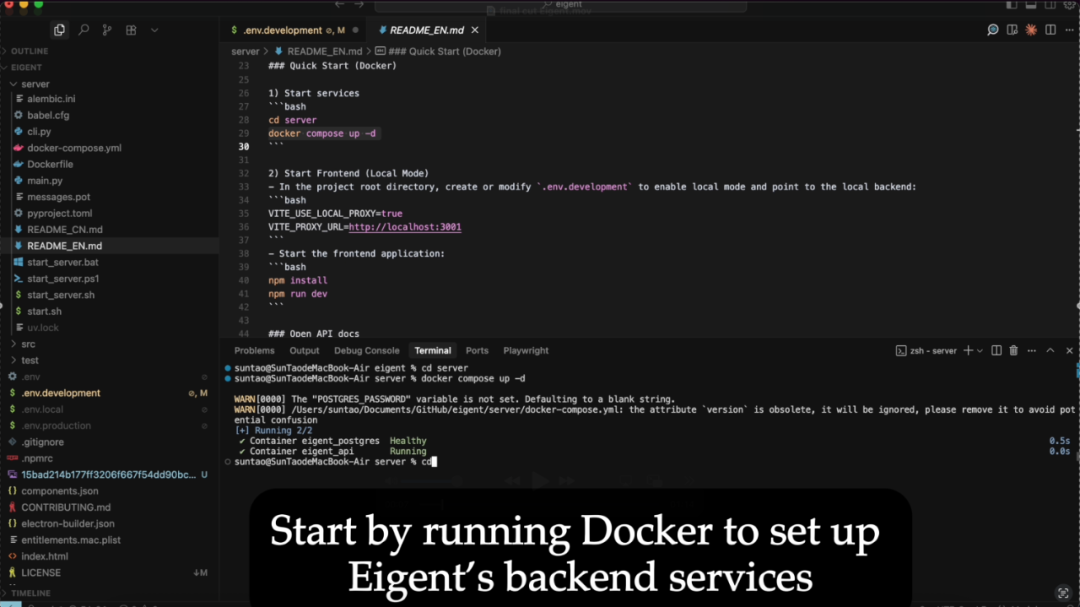
Task: Click the orange extension icon in editor toolbar
Action: [x=1031, y=30]
